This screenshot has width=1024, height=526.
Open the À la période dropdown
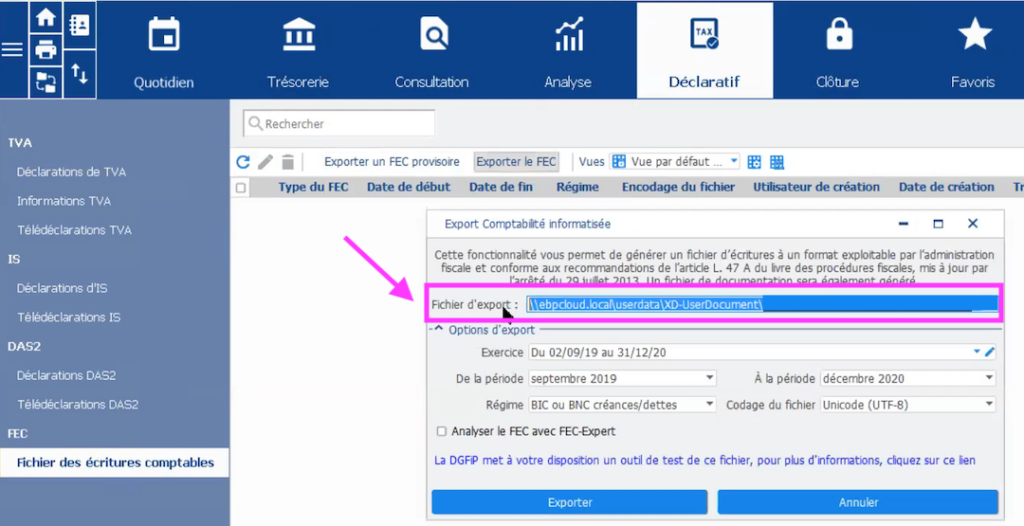pos(908,378)
